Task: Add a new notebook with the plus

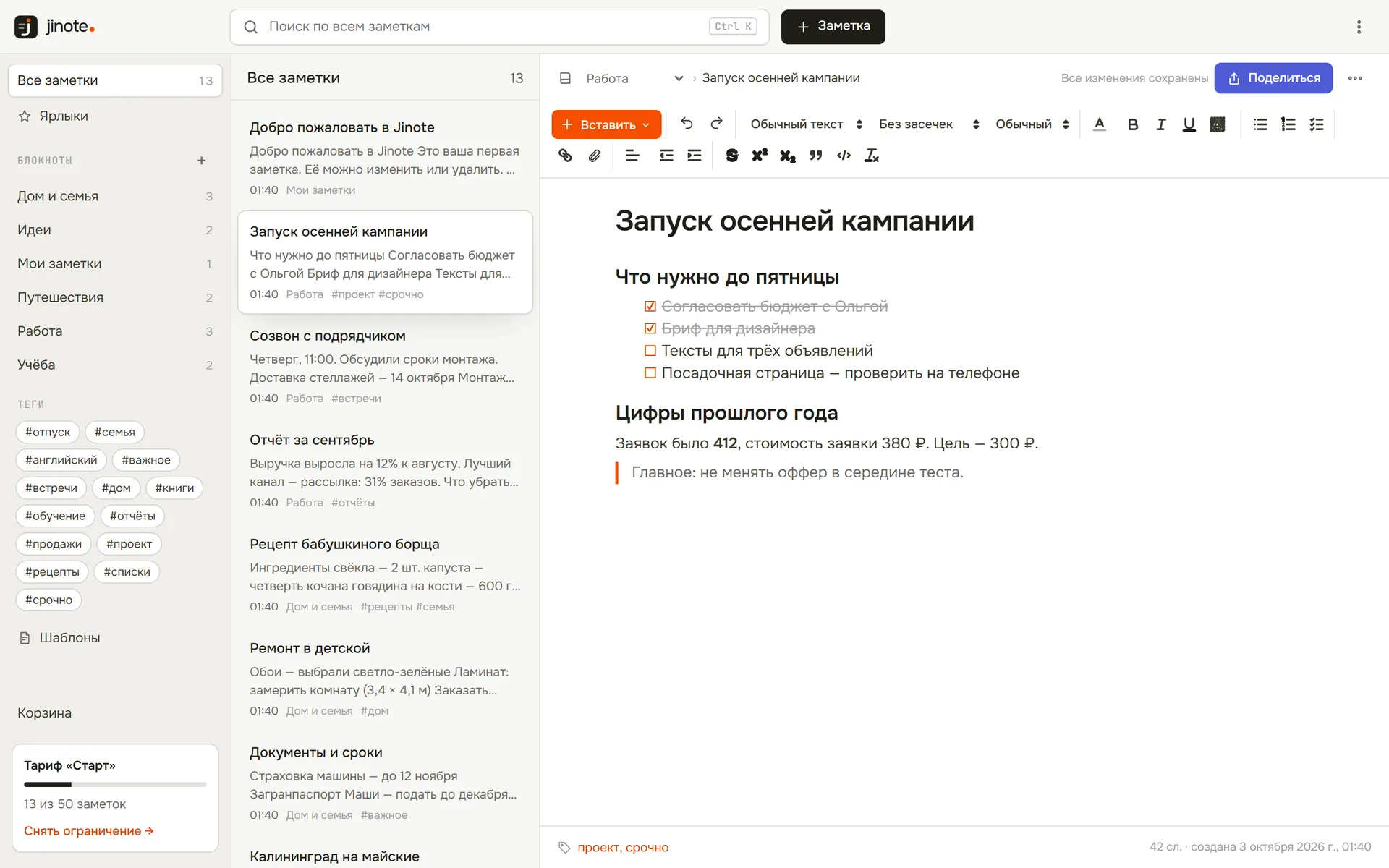Action: click(202, 161)
